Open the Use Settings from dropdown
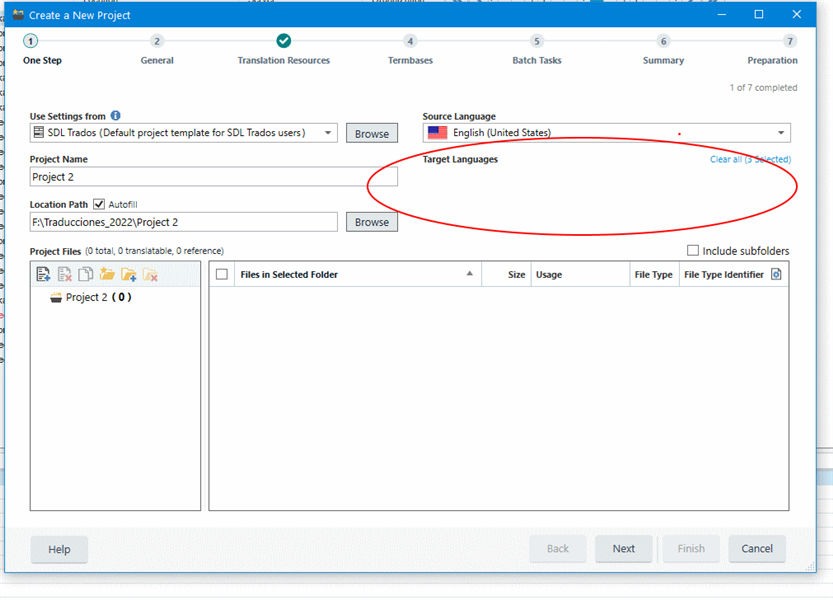Screen dimensions: 833x600 point(330,132)
